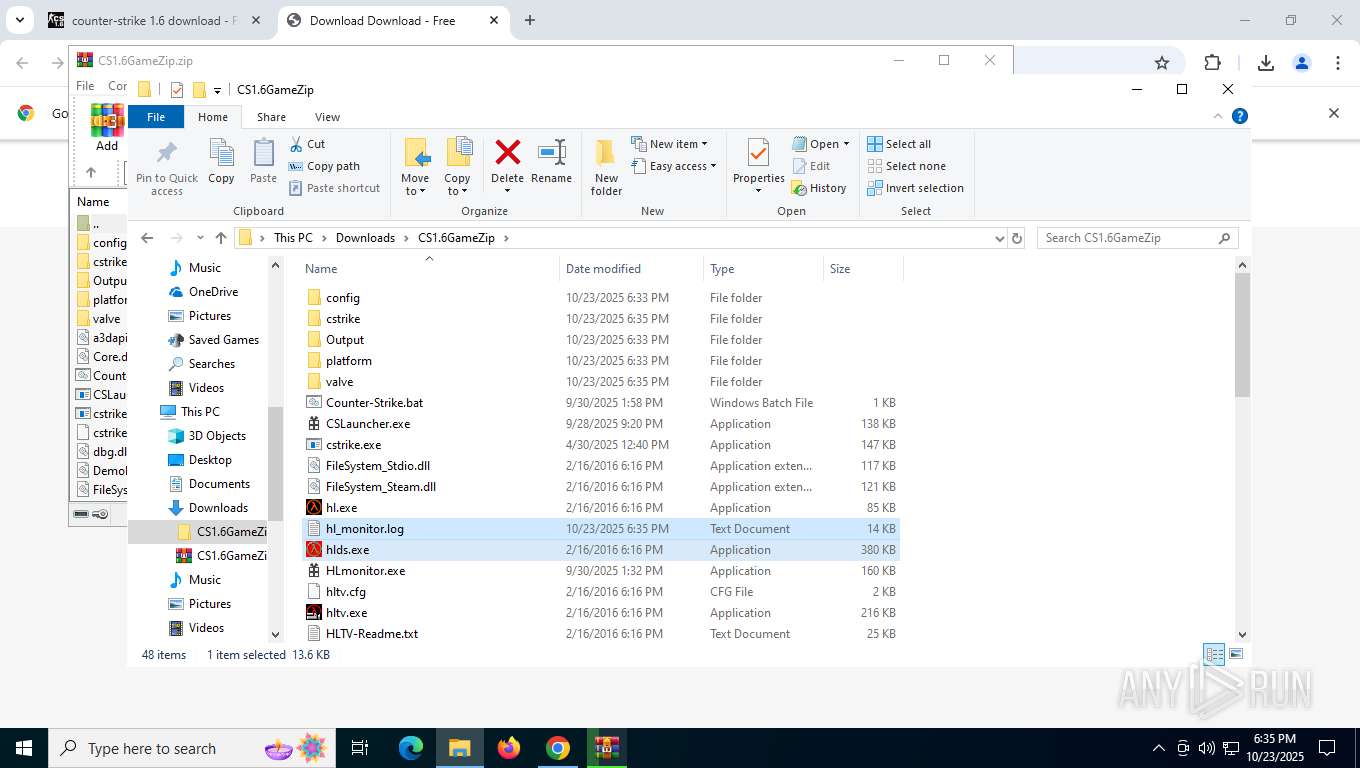This screenshot has height=768, width=1360.
Task: Open Move to dropdown
Action: [415, 185]
